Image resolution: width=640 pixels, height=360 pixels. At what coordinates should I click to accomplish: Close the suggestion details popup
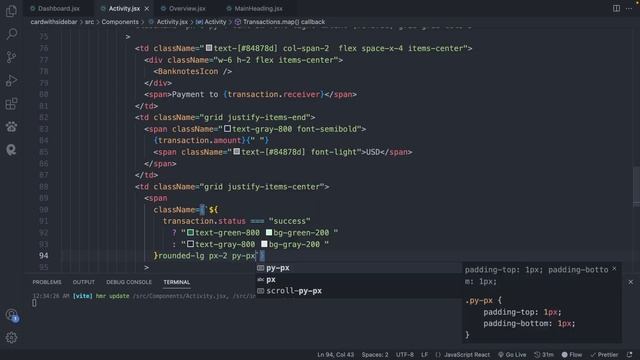[614, 269]
